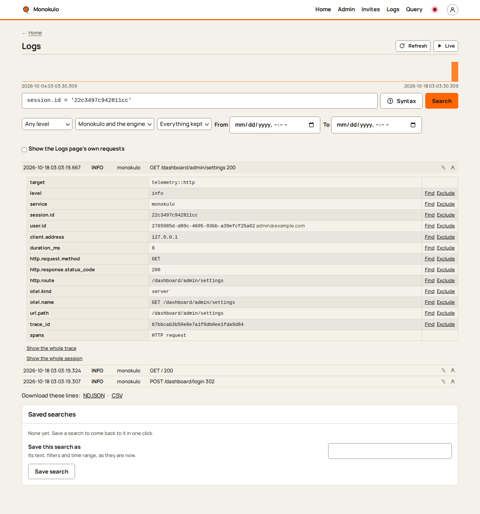
Task: Start Live log streaming
Action: click(x=446, y=46)
